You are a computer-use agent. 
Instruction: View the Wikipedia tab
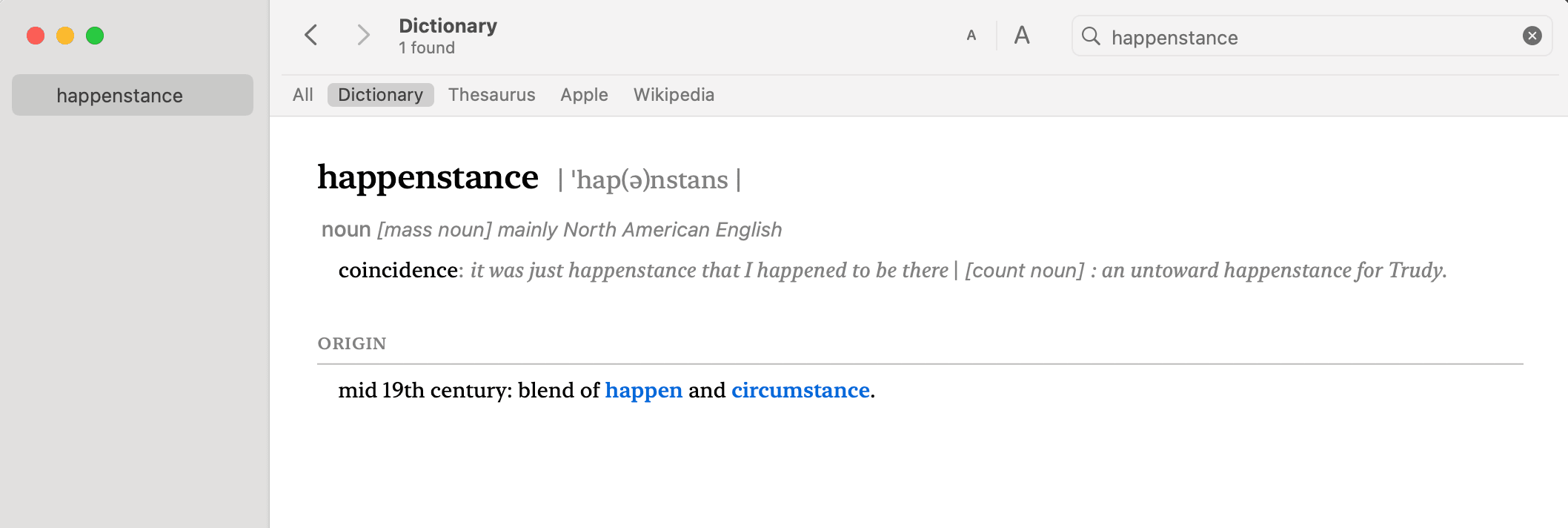pyautogui.click(x=674, y=95)
